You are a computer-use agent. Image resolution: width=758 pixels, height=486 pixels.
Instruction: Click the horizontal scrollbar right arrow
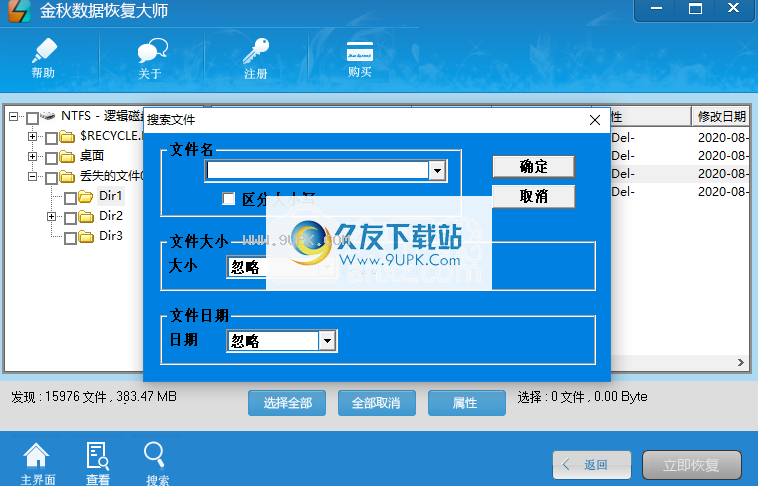tap(741, 362)
